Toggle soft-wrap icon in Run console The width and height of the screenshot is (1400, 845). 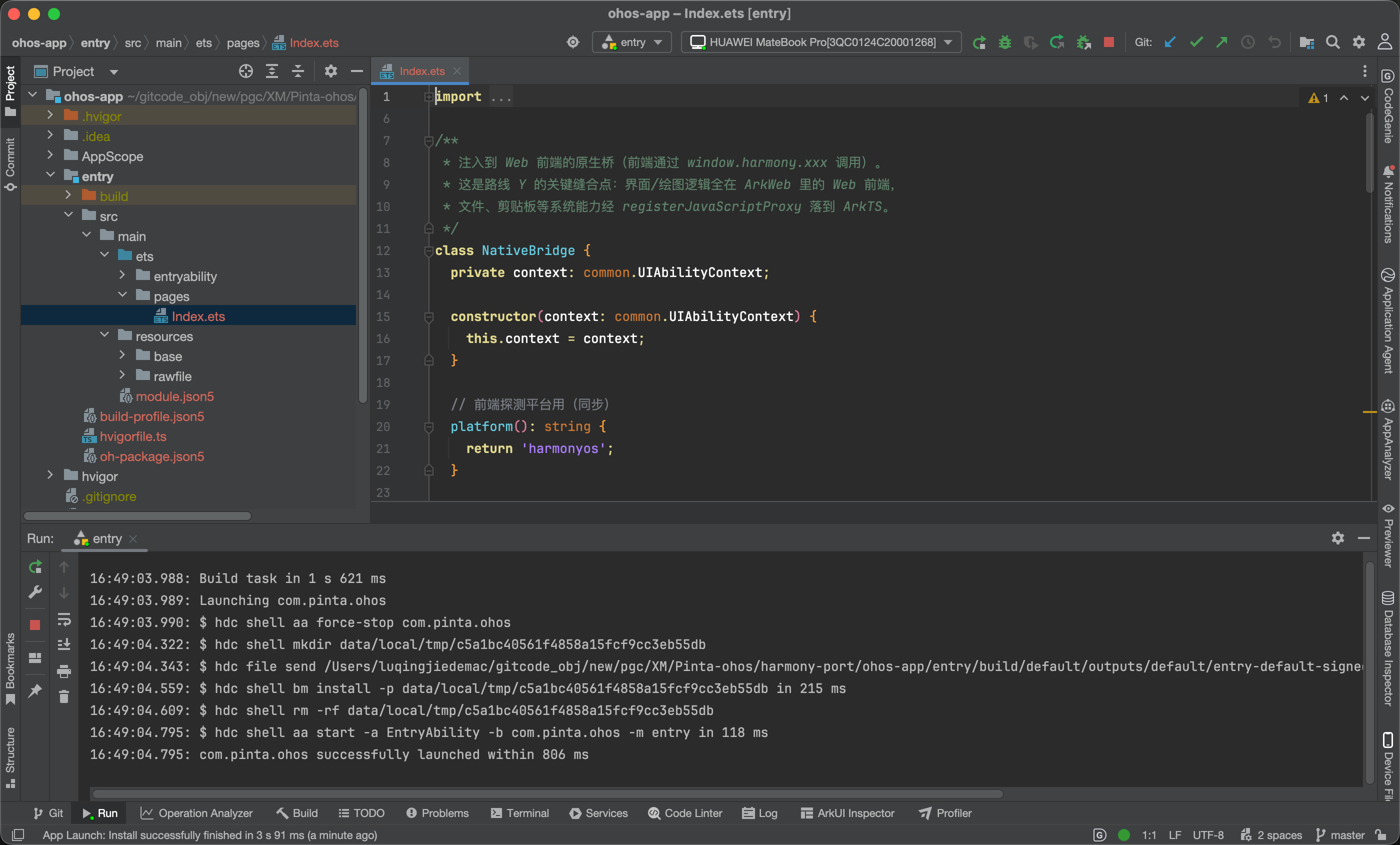point(63,619)
